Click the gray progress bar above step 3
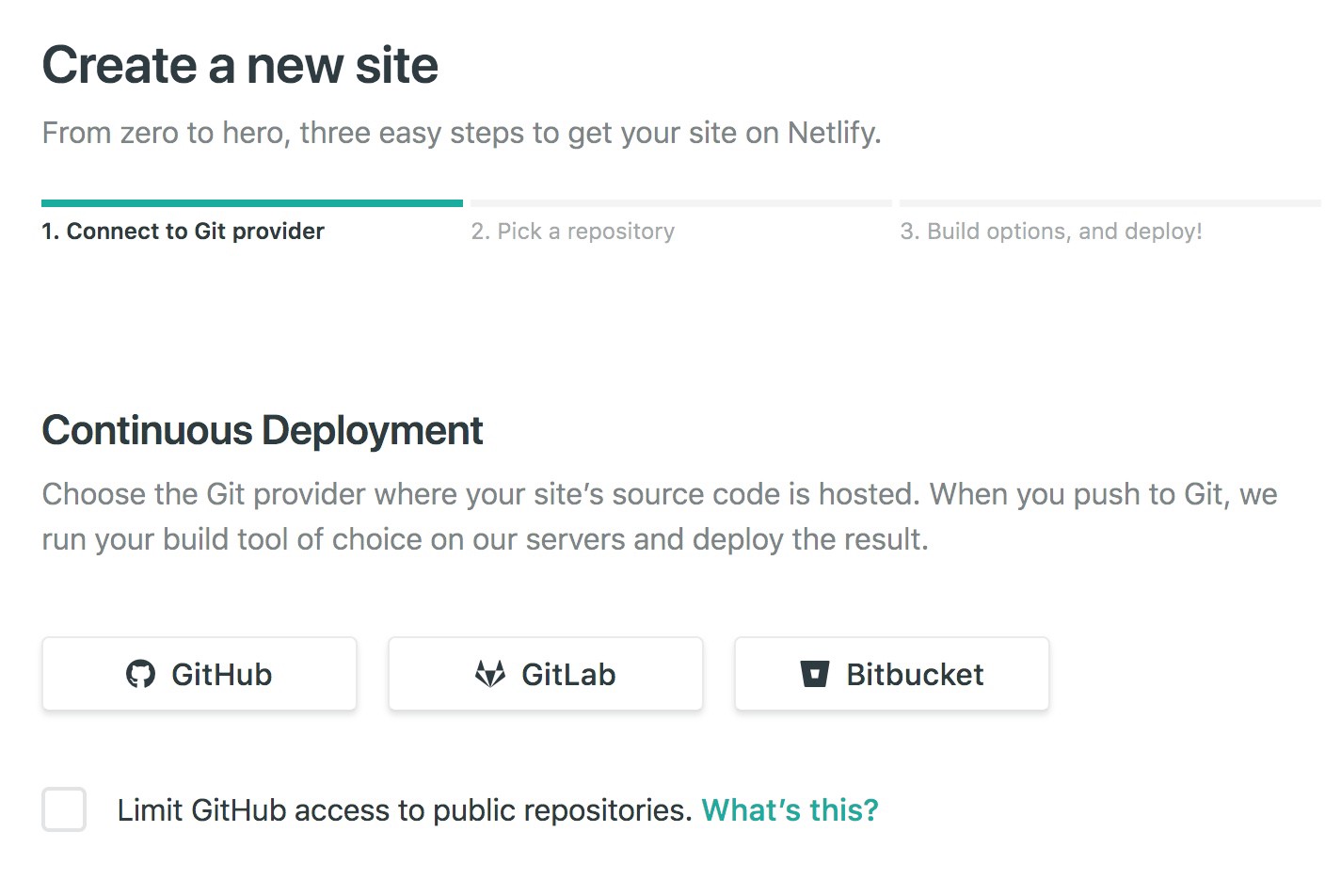 1109,202
